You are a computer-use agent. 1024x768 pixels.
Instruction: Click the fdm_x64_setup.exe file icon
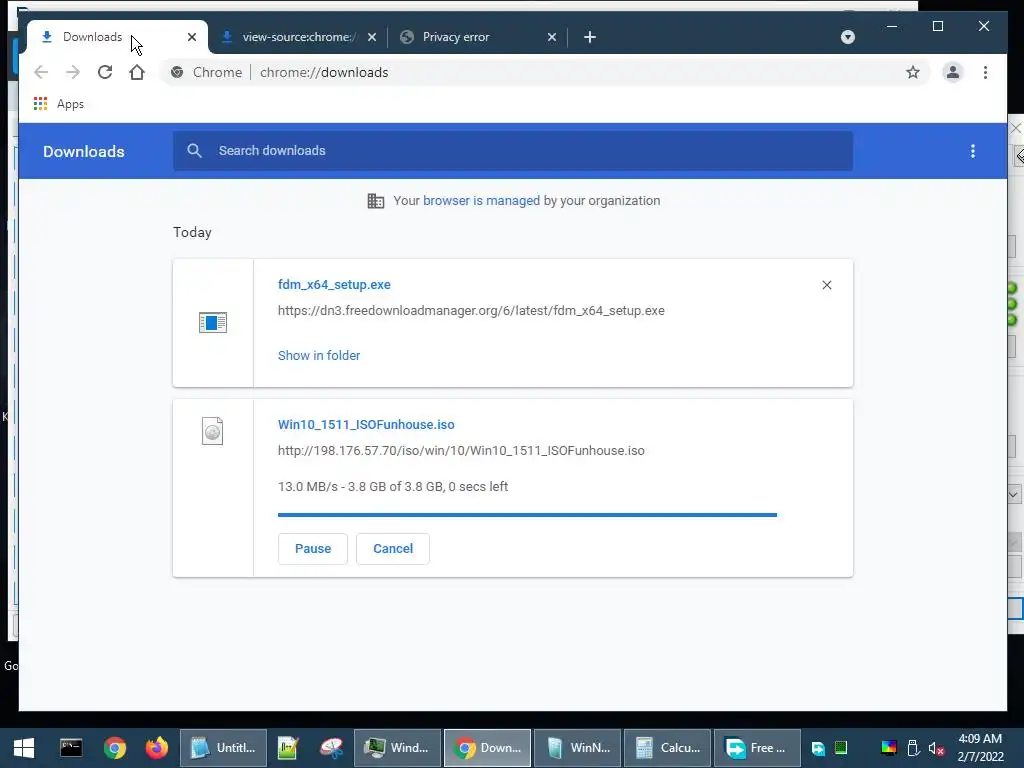(213, 323)
